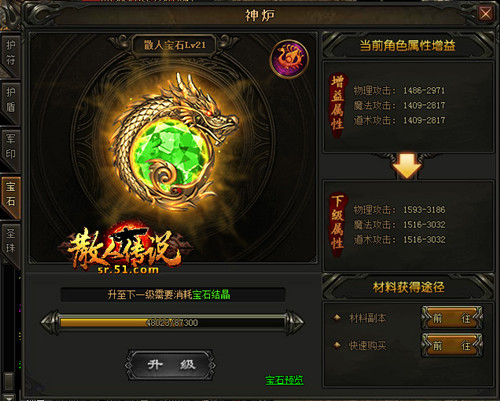Viewport: 500px width, 401px height.
Task: Select the 宝石 side tab
Action: tap(10, 194)
